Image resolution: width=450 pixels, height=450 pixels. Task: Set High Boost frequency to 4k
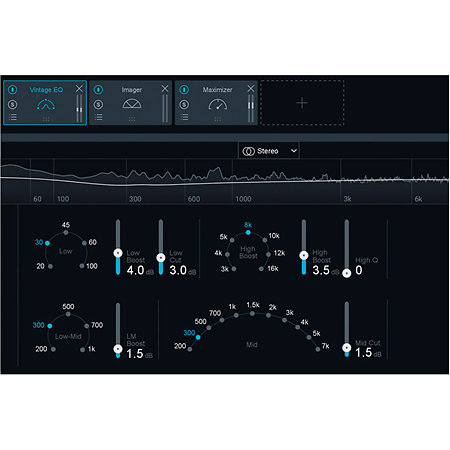(227, 254)
